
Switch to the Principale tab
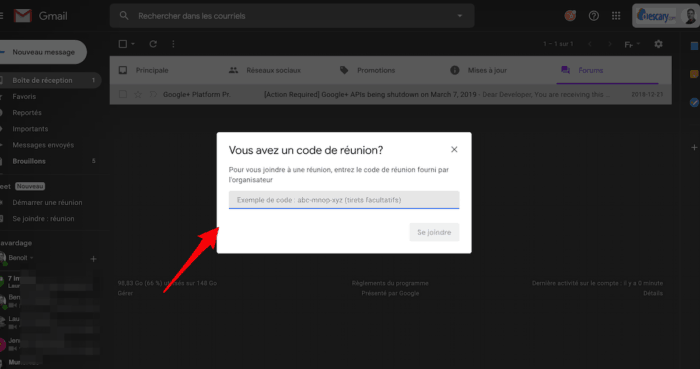[165, 70]
